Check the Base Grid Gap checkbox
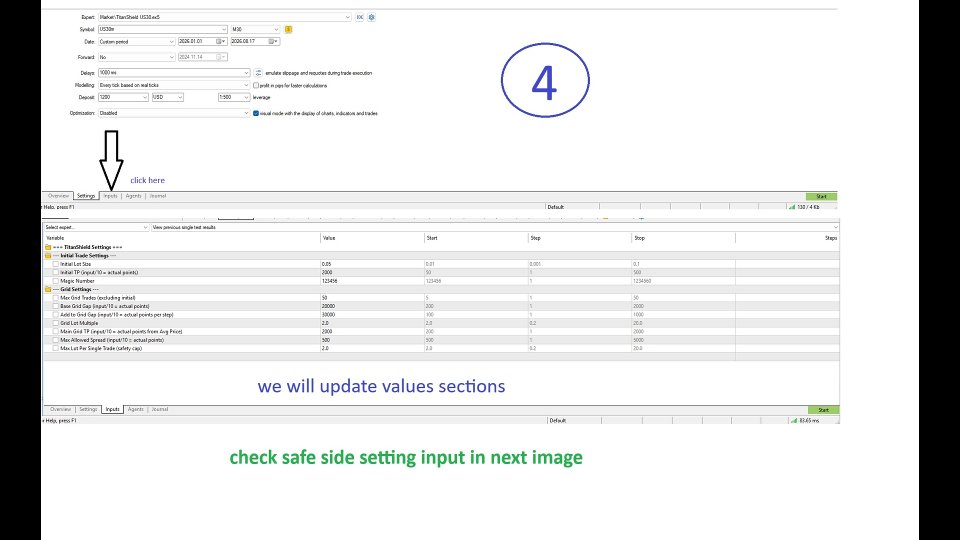The image size is (960, 540). [56, 306]
